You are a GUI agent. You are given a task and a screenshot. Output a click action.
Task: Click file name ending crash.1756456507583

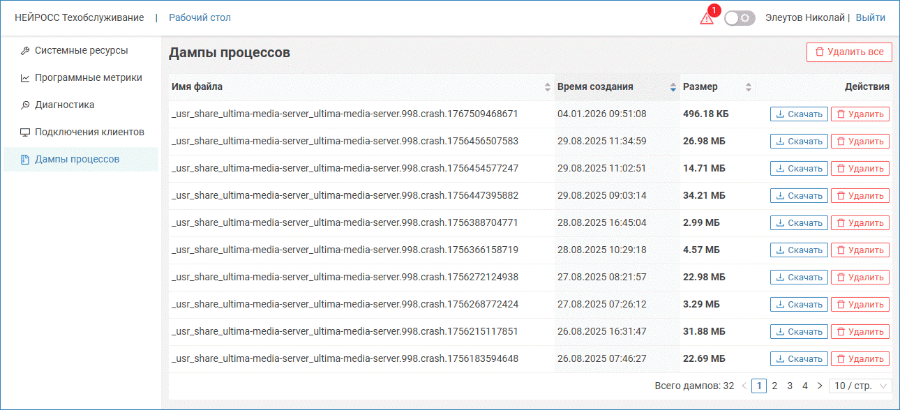pos(345,141)
